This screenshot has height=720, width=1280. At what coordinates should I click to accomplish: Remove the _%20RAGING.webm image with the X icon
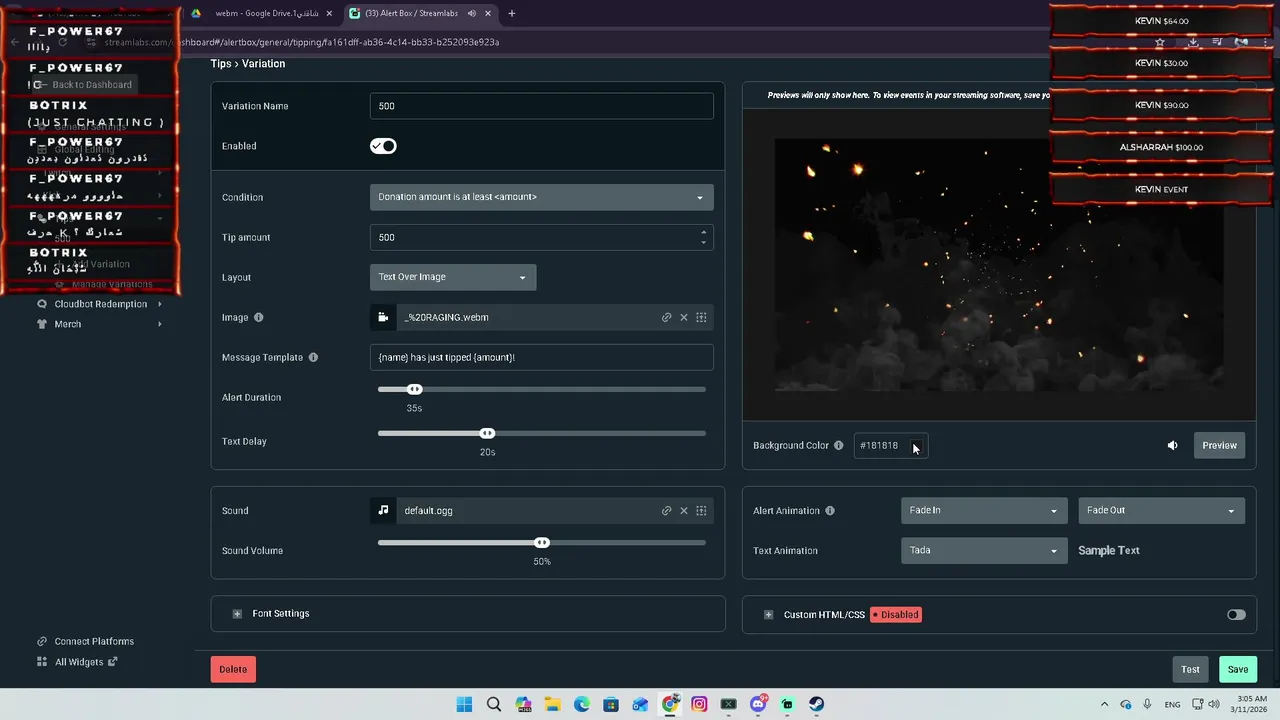pos(684,317)
